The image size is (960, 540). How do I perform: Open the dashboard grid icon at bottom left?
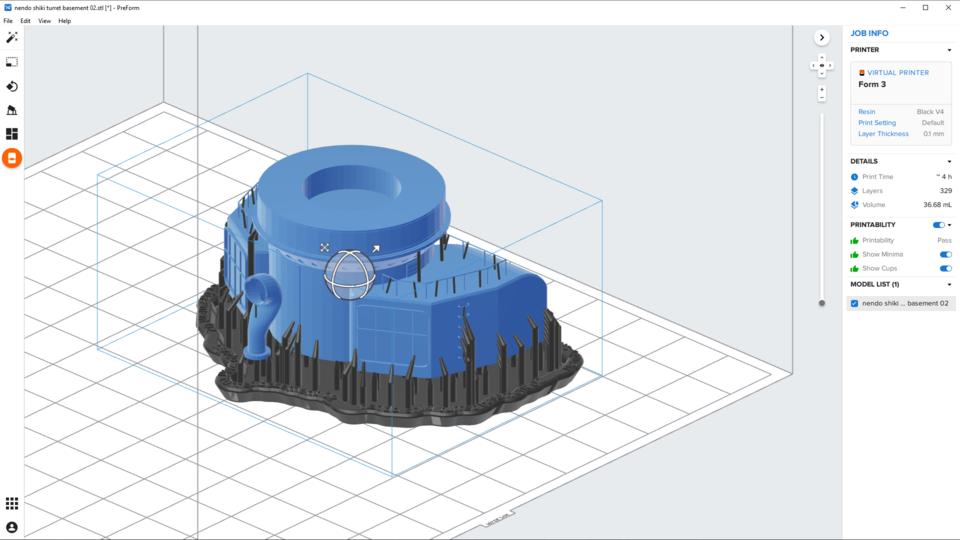tap(12, 503)
